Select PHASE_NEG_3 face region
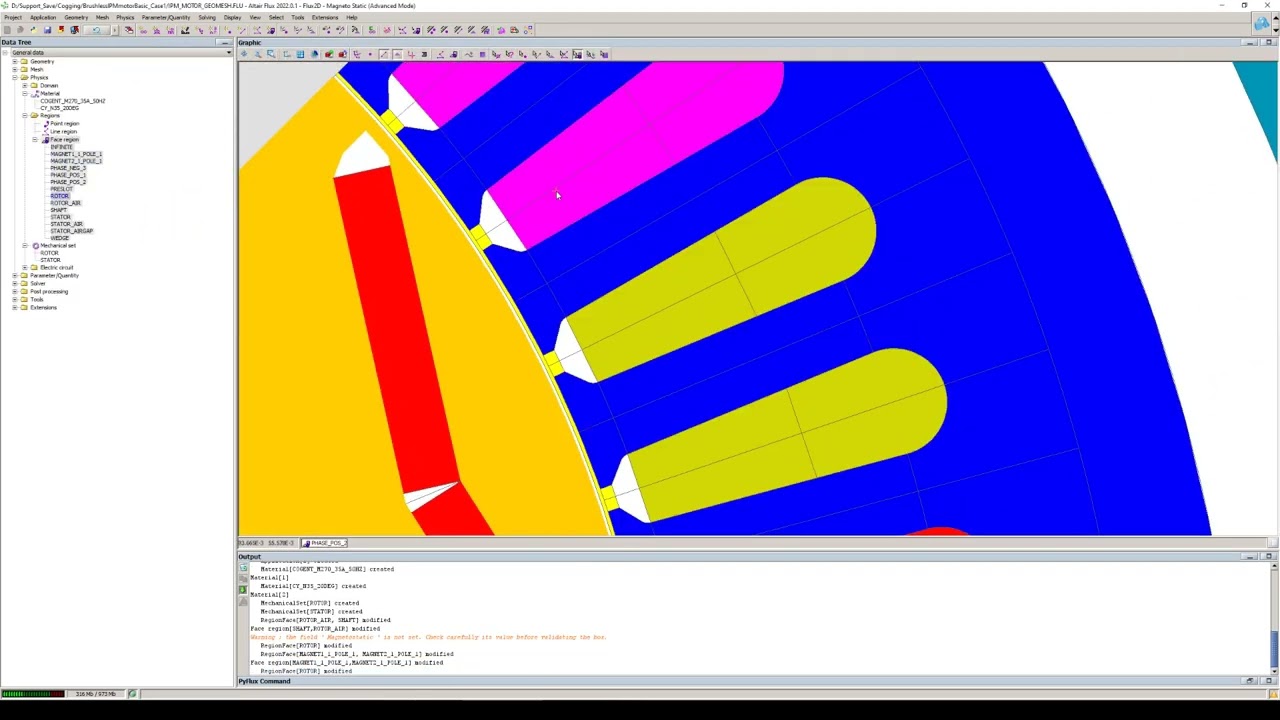The image size is (1280, 720). coord(68,168)
